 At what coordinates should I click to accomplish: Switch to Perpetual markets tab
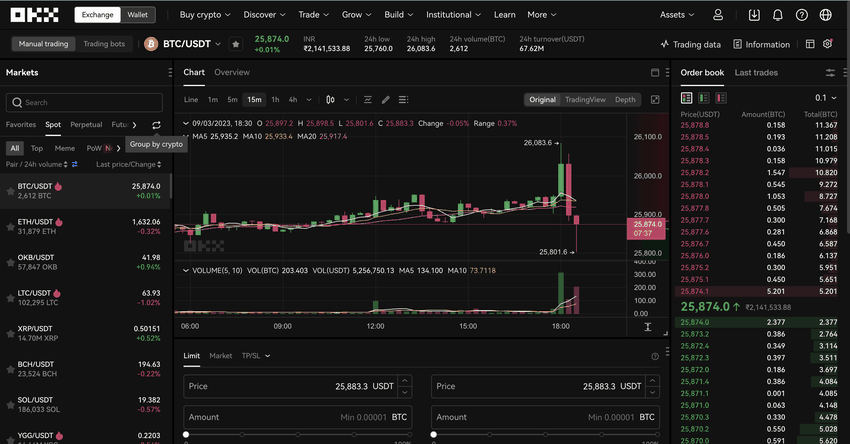click(86, 125)
